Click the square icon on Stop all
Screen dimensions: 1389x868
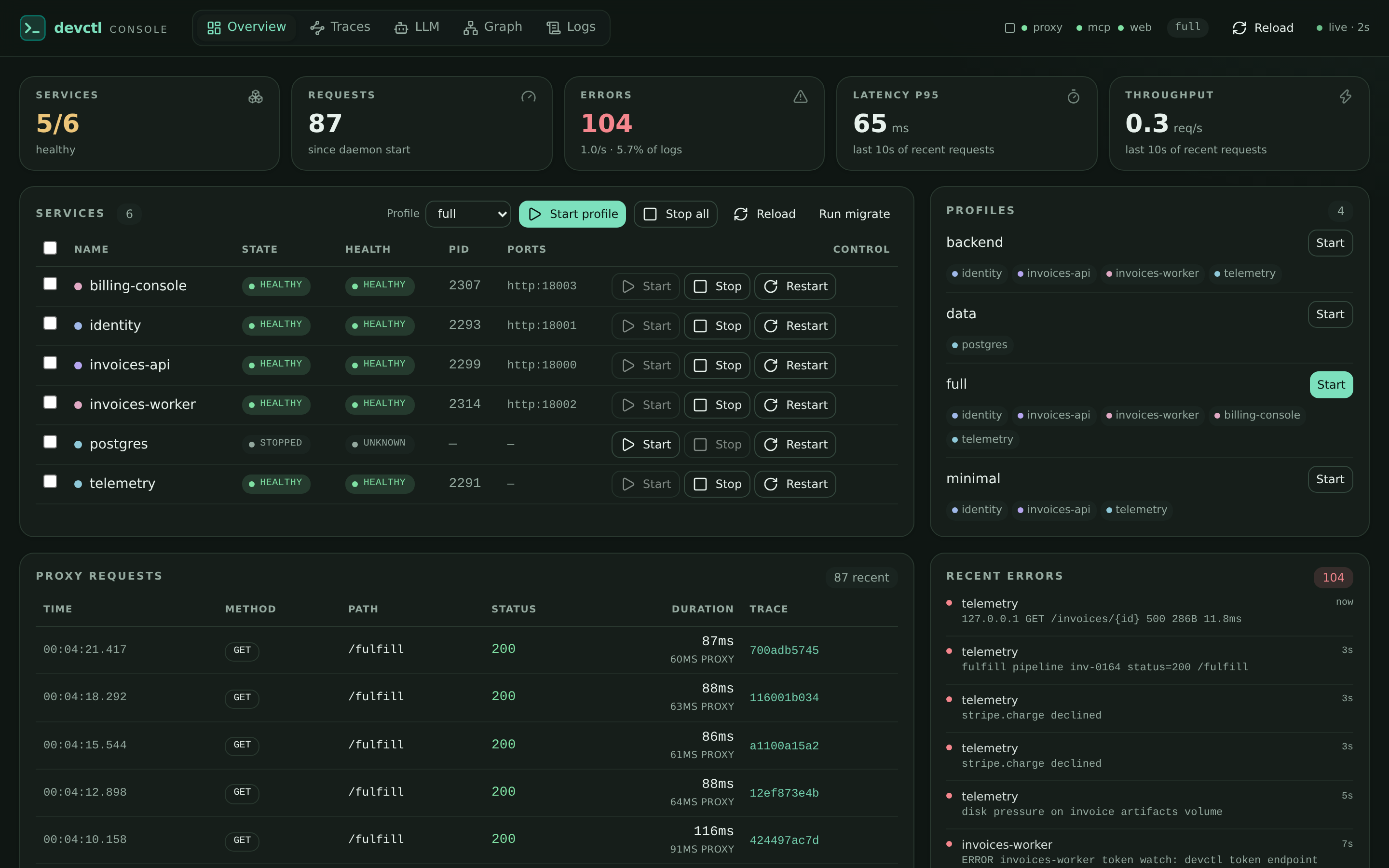[x=650, y=214]
